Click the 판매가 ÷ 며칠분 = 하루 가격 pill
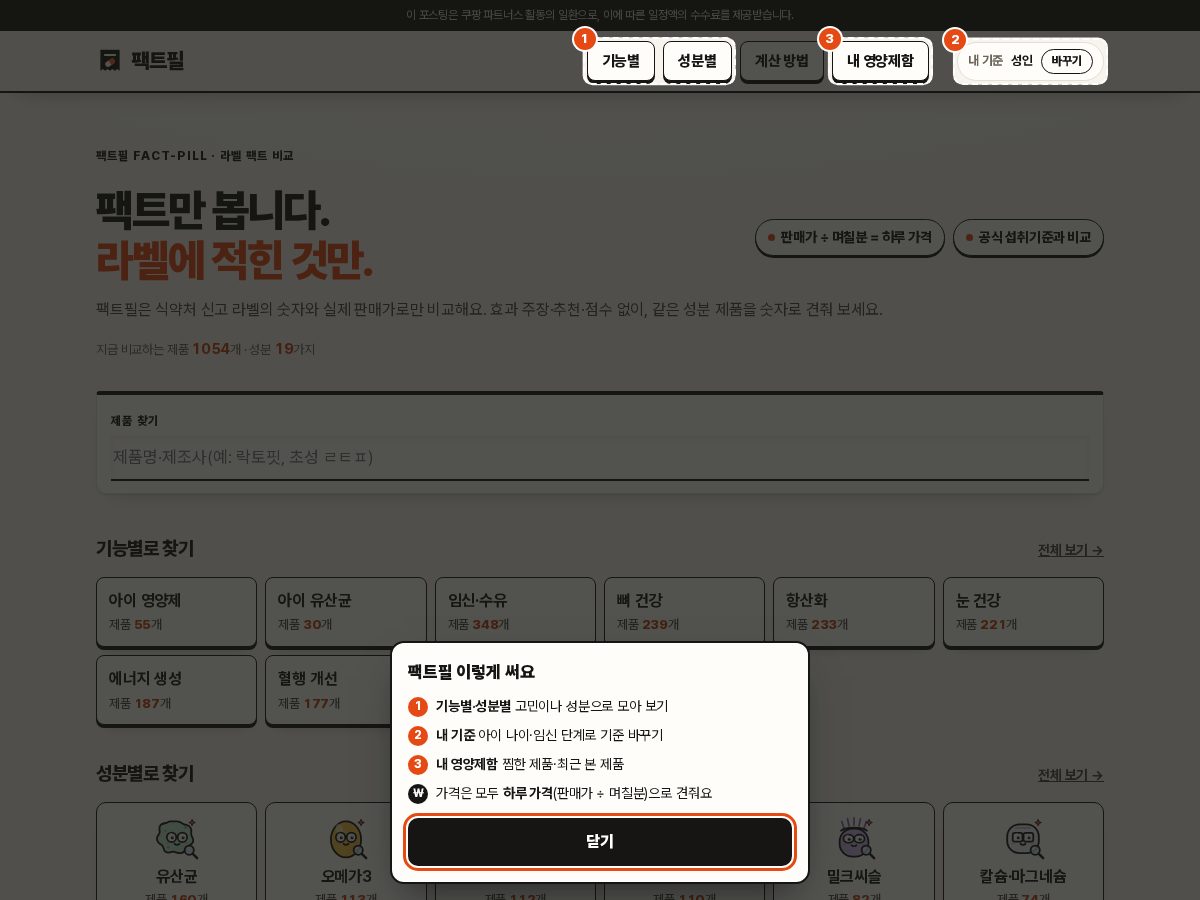The width and height of the screenshot is (1200, 900). 850,237
